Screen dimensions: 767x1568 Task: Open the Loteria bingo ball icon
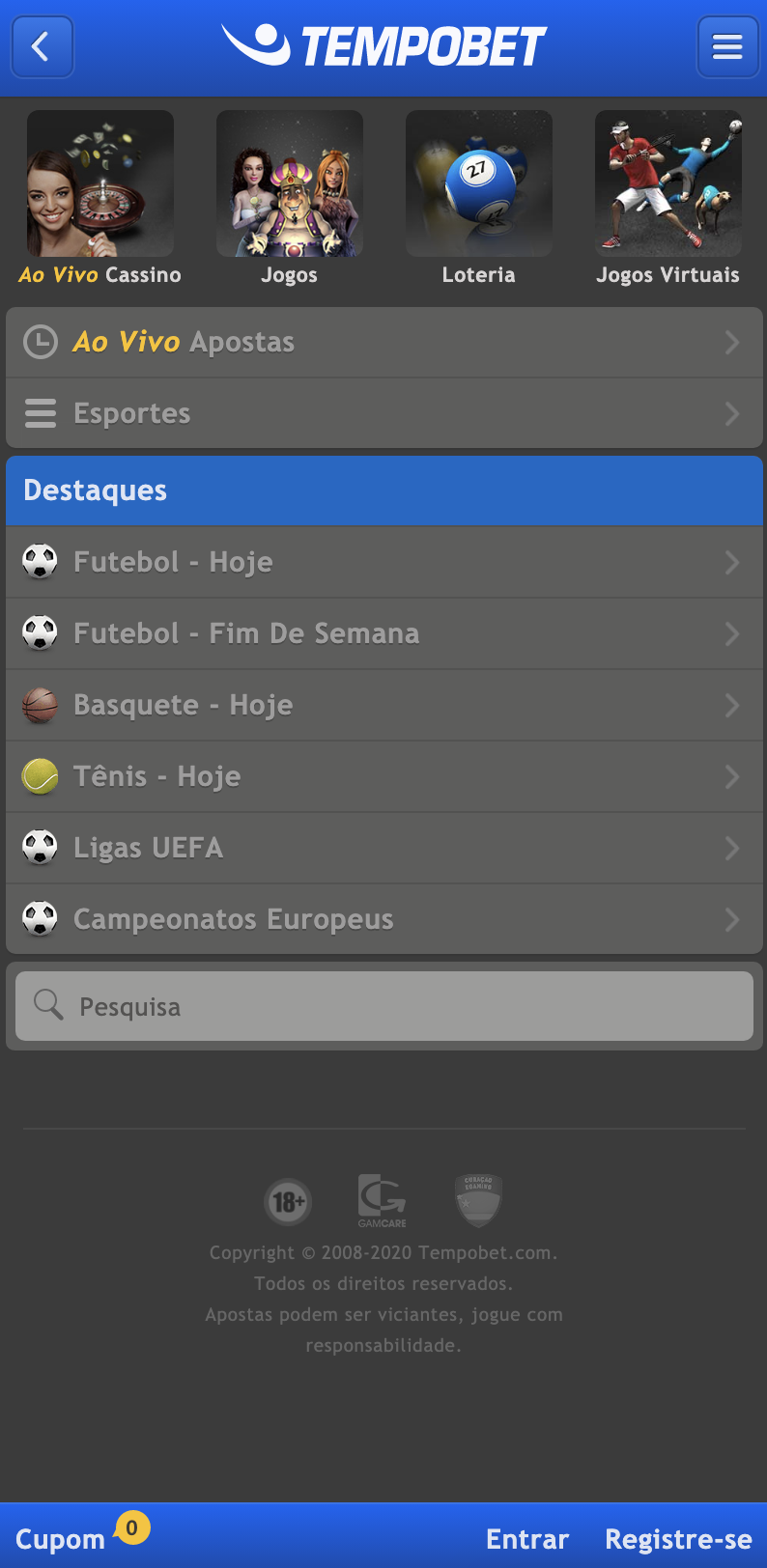click(479, 183)
